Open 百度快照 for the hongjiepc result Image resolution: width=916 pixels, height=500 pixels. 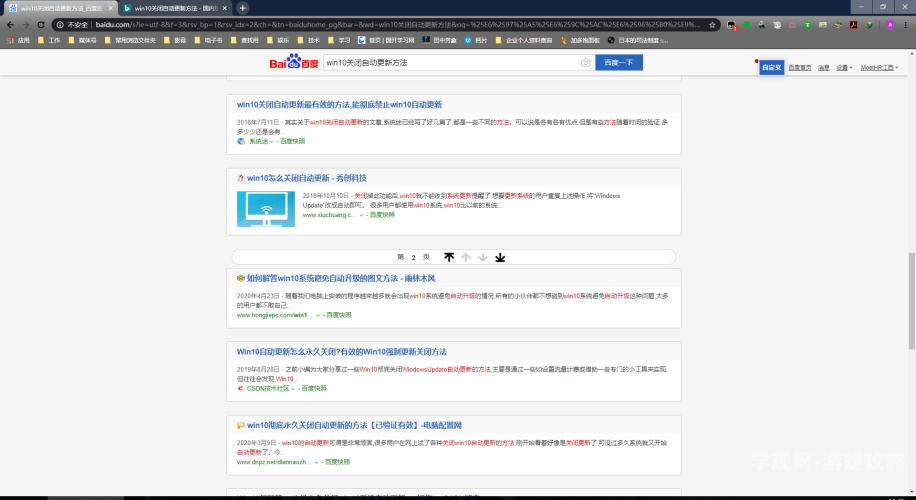339,315
